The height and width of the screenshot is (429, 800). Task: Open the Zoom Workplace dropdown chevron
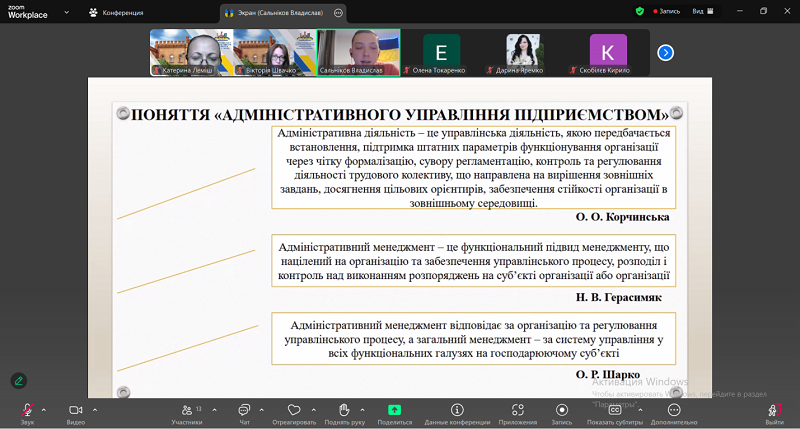click(66, 12)
